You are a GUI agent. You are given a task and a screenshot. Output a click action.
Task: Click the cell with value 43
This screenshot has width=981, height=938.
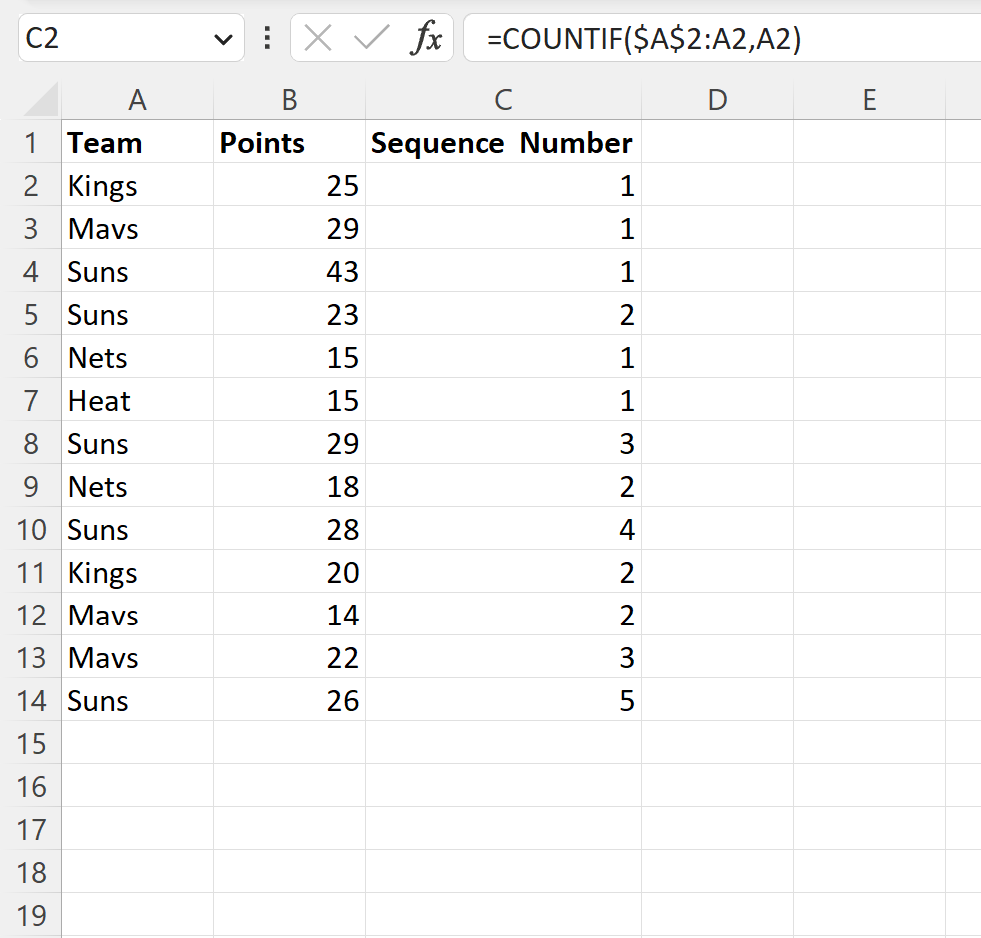coord(289,271)
